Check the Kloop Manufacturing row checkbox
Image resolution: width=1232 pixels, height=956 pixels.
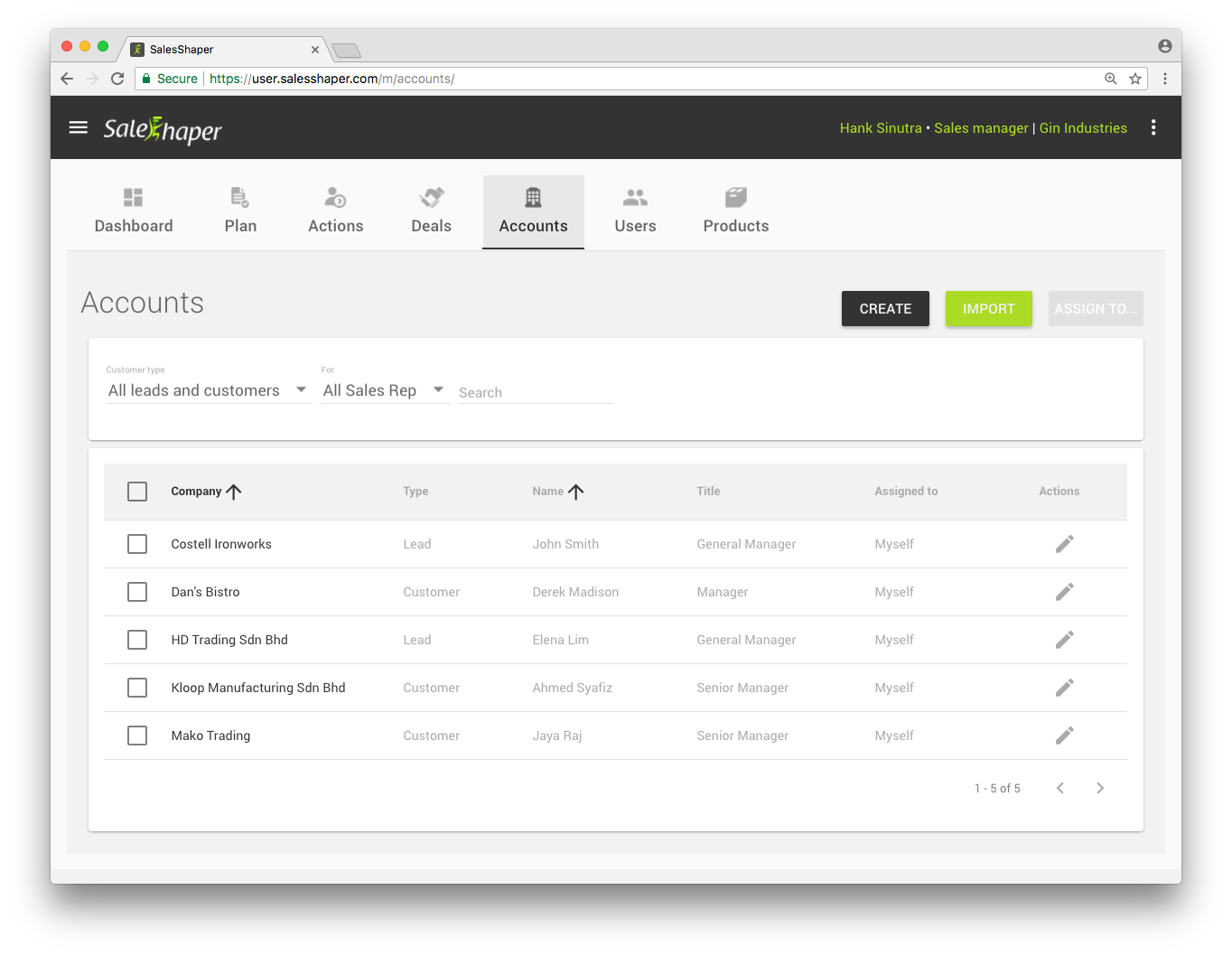click(x=137, y=688)
